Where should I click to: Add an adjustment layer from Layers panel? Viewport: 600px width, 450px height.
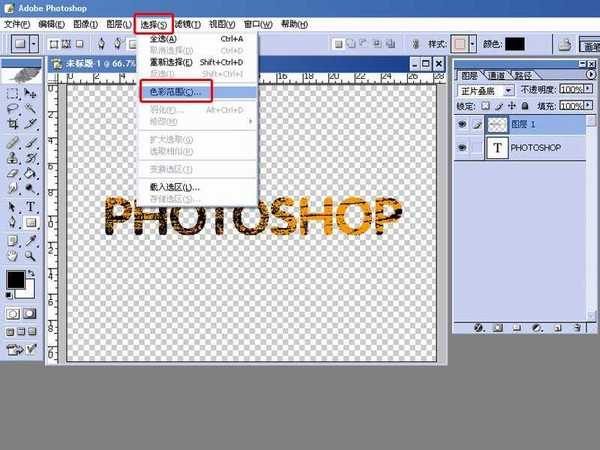(x=537, y=328)
